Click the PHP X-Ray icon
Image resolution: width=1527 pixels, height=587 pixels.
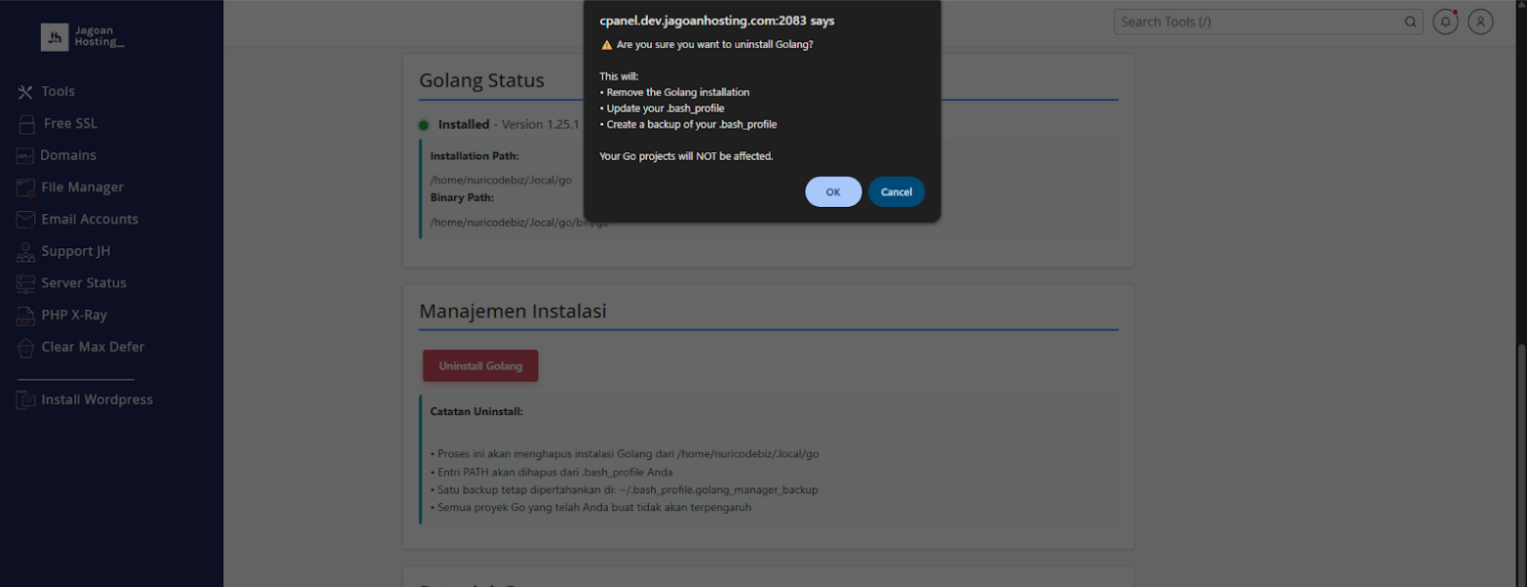point(25,316)
